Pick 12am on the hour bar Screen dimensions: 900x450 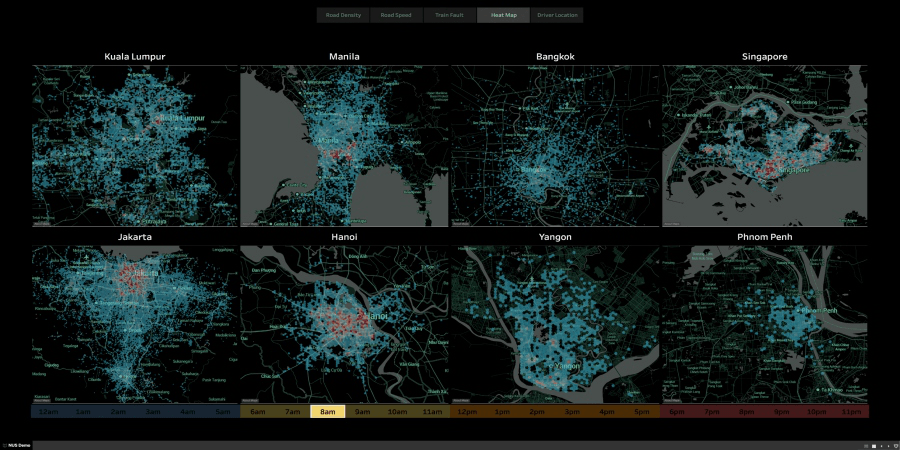[x=49, y=412]
